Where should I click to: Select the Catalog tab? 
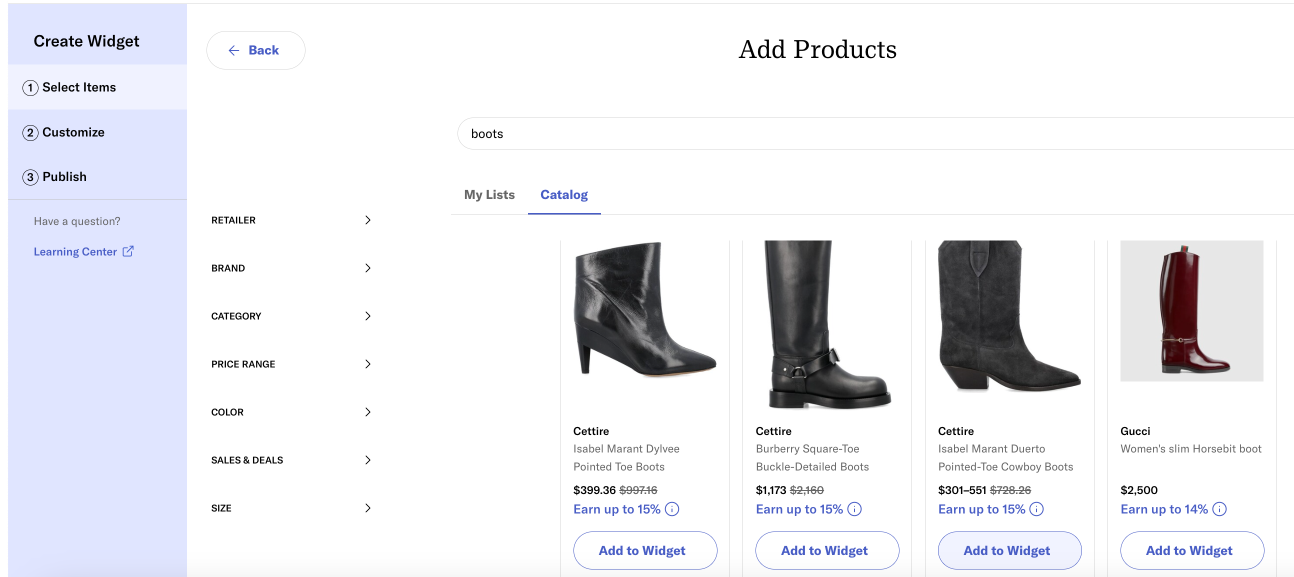click(564, 195)
